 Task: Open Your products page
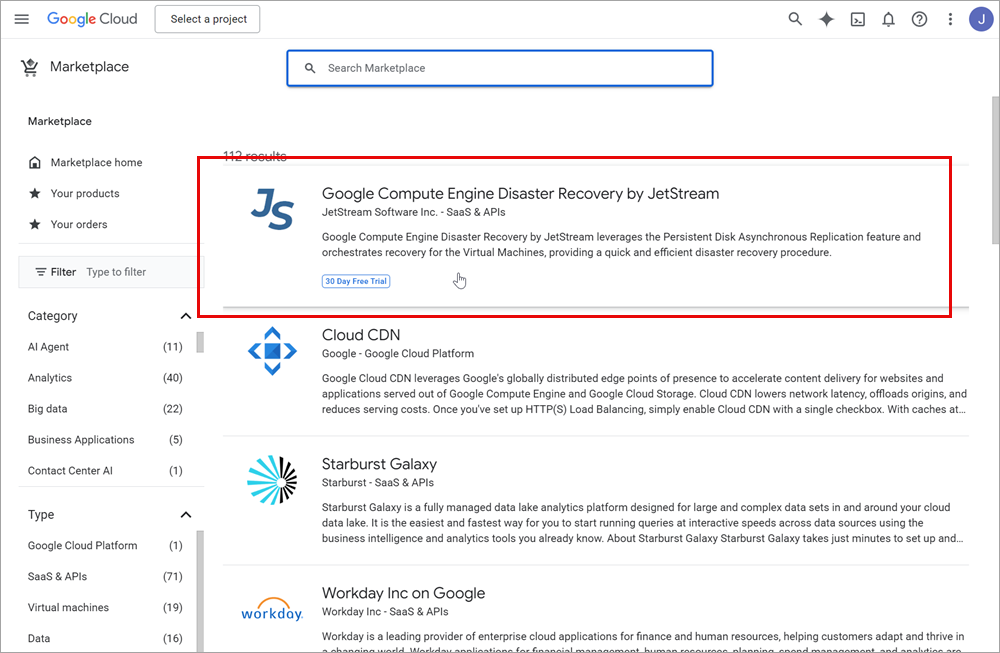pos(84,194)
